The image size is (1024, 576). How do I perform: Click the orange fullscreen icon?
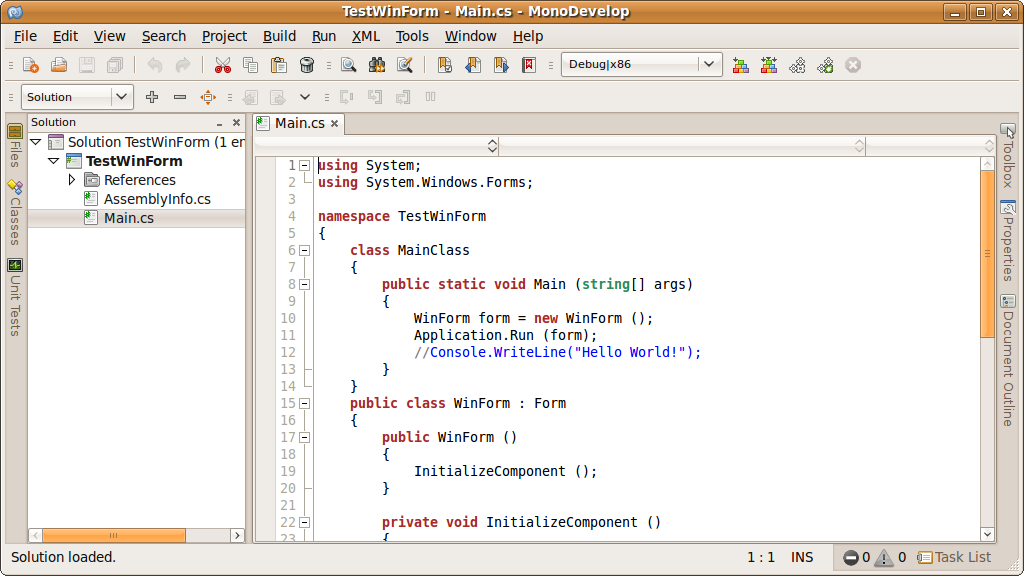208,97
